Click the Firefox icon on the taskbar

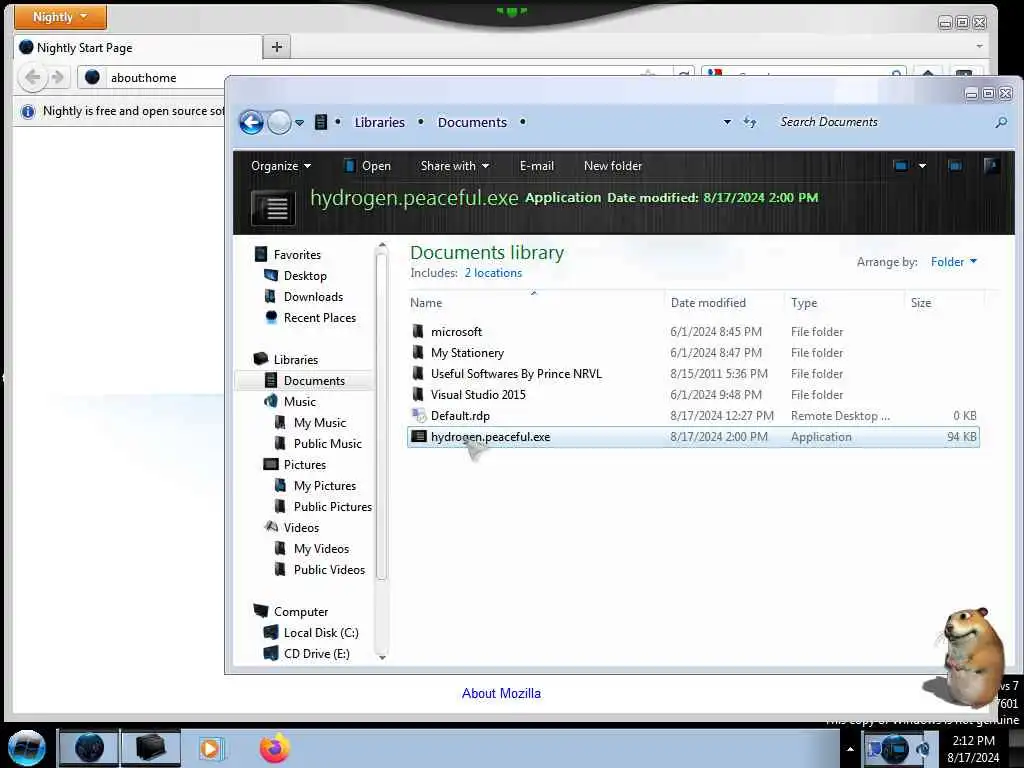pos(275,748)
